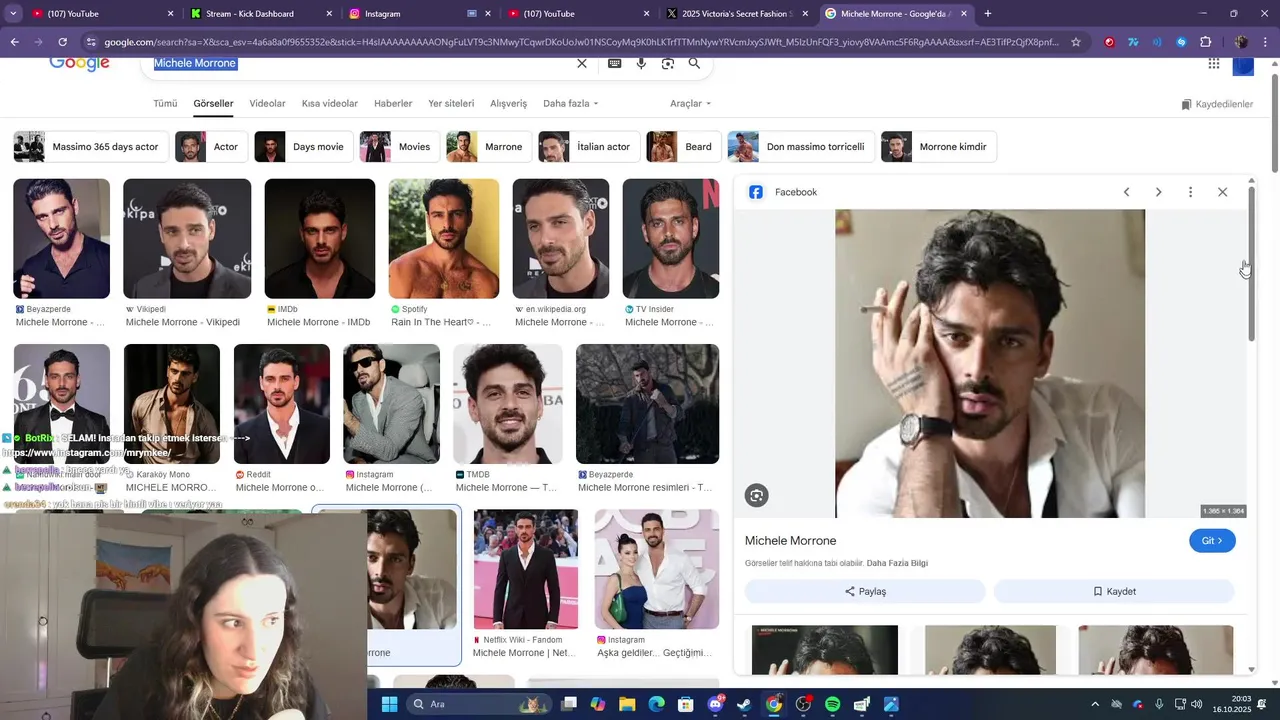
Task: Open Kaydedilenler saved items
Action: (x=1217, y=104)
